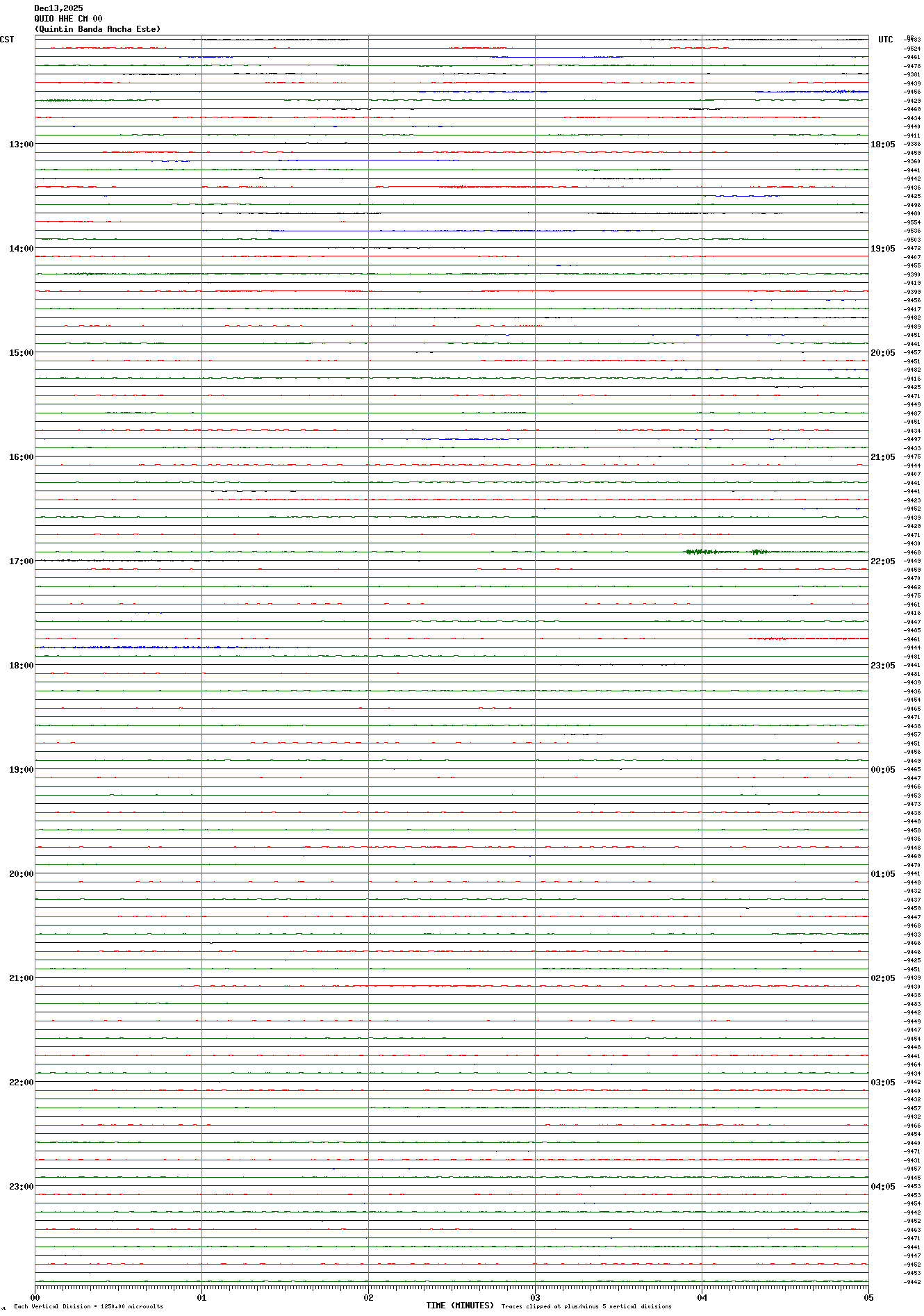
Task: Click the Traces clipped footnote text
Action: (x=586, y=1306)
